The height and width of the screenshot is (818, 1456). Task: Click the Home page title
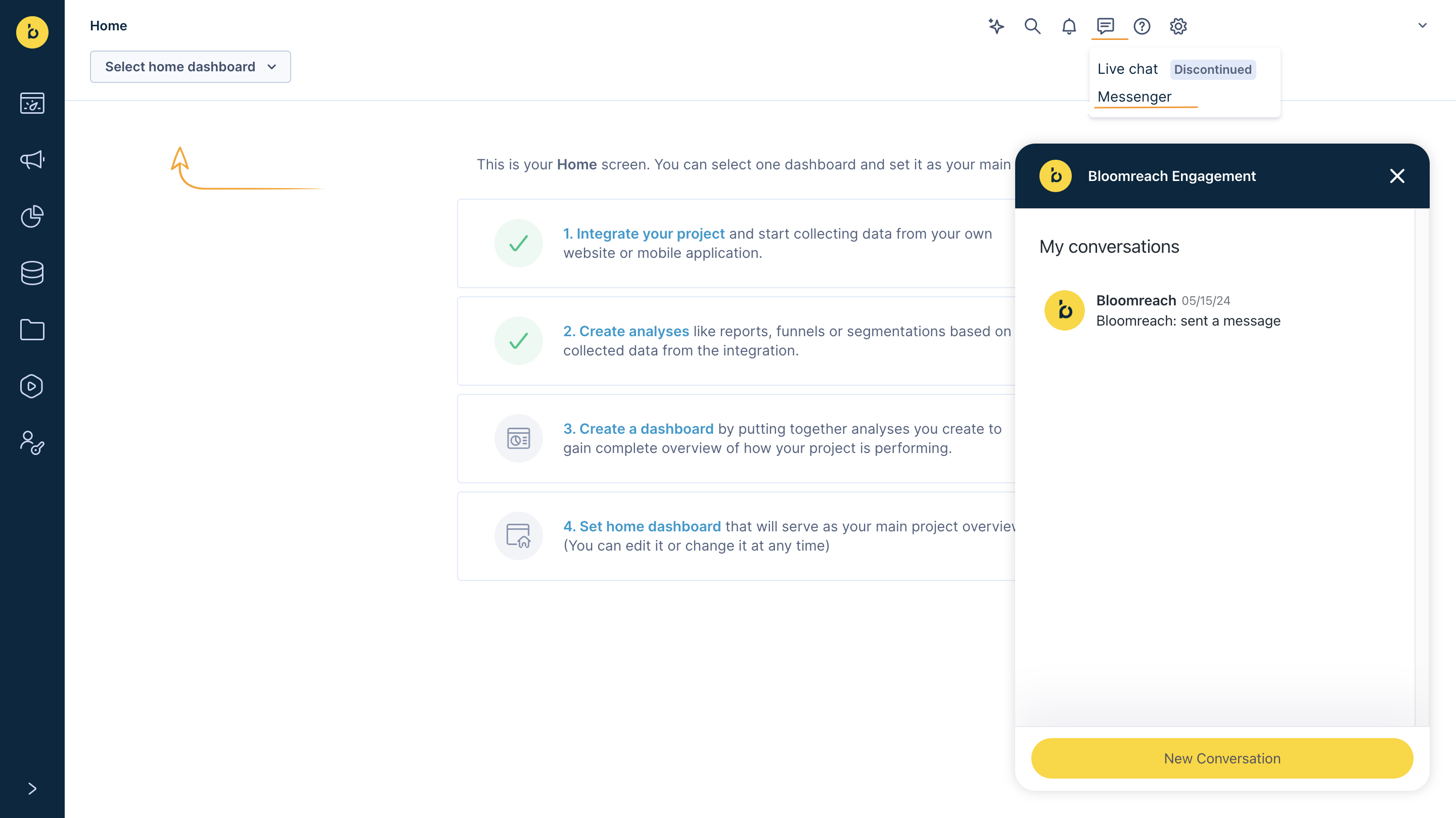109,26
